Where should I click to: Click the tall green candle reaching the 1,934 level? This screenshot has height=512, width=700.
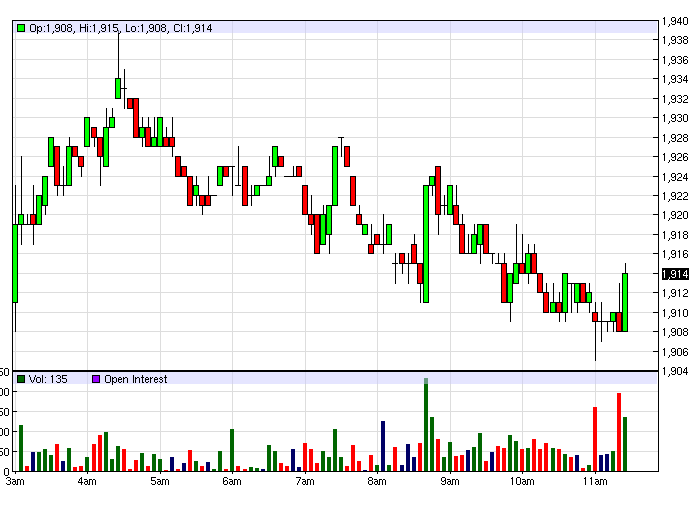click(118, 88)
